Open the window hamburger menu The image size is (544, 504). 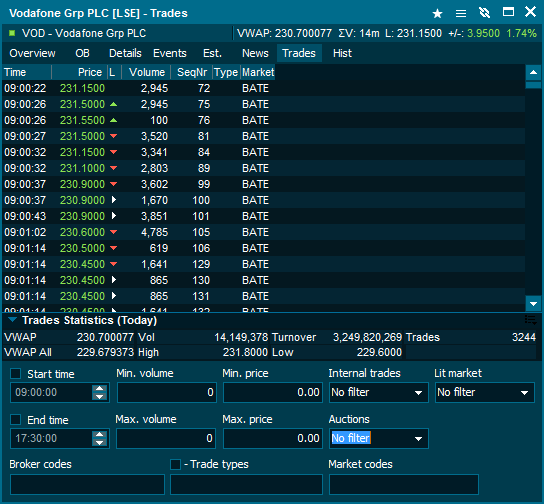coord(461,14)
